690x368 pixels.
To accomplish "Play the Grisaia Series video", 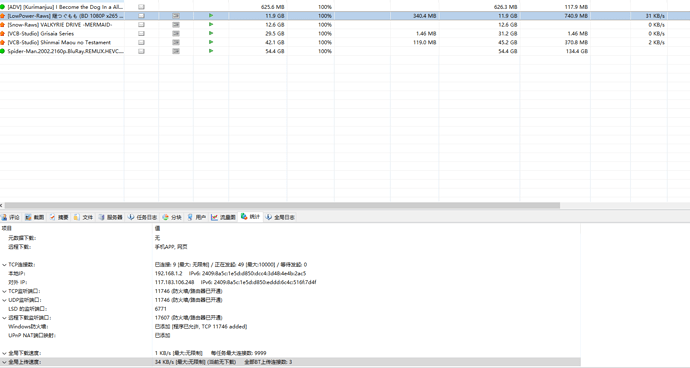I will 211,33.
